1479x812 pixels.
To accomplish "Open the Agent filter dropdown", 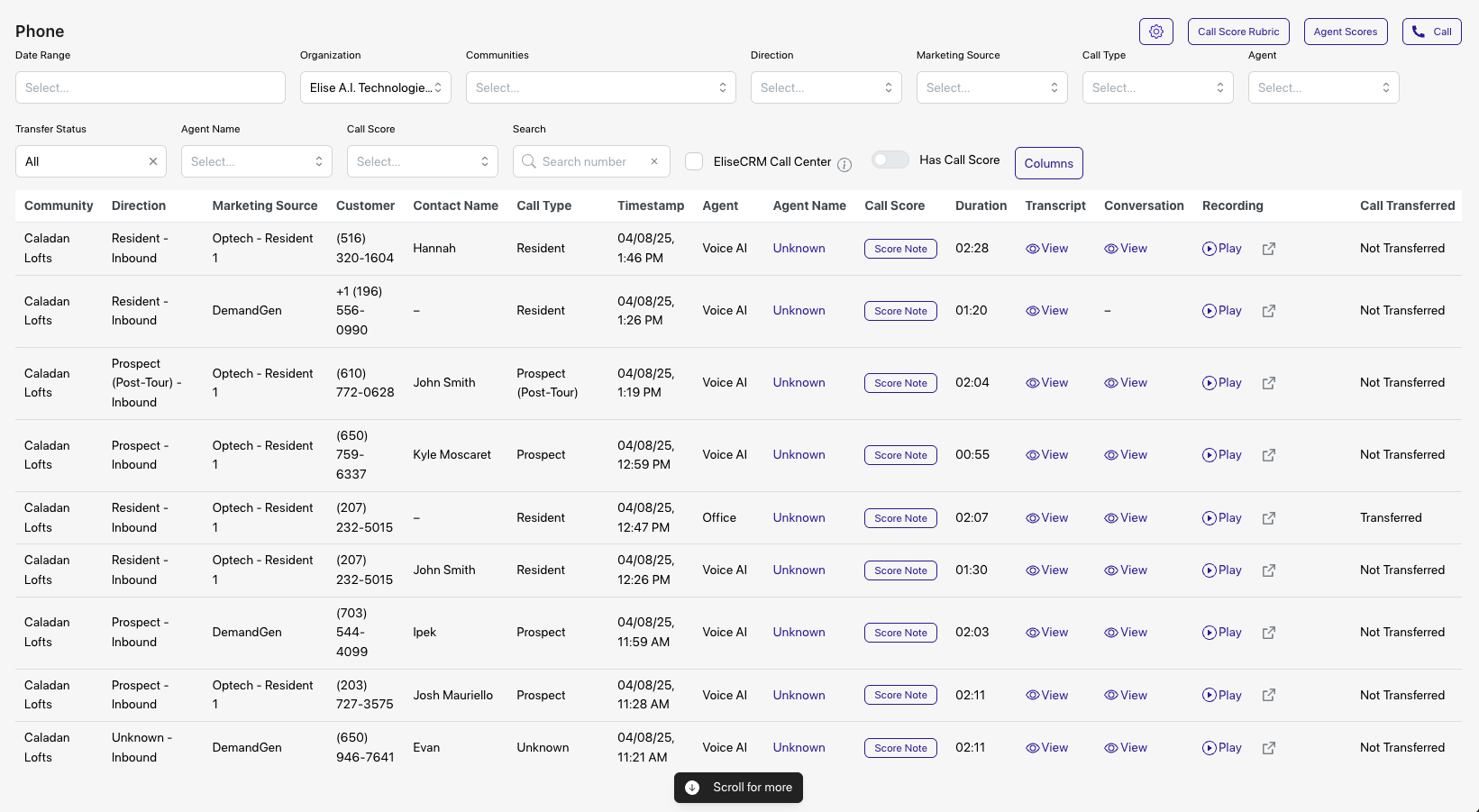I will click(x=1324, y=87).
